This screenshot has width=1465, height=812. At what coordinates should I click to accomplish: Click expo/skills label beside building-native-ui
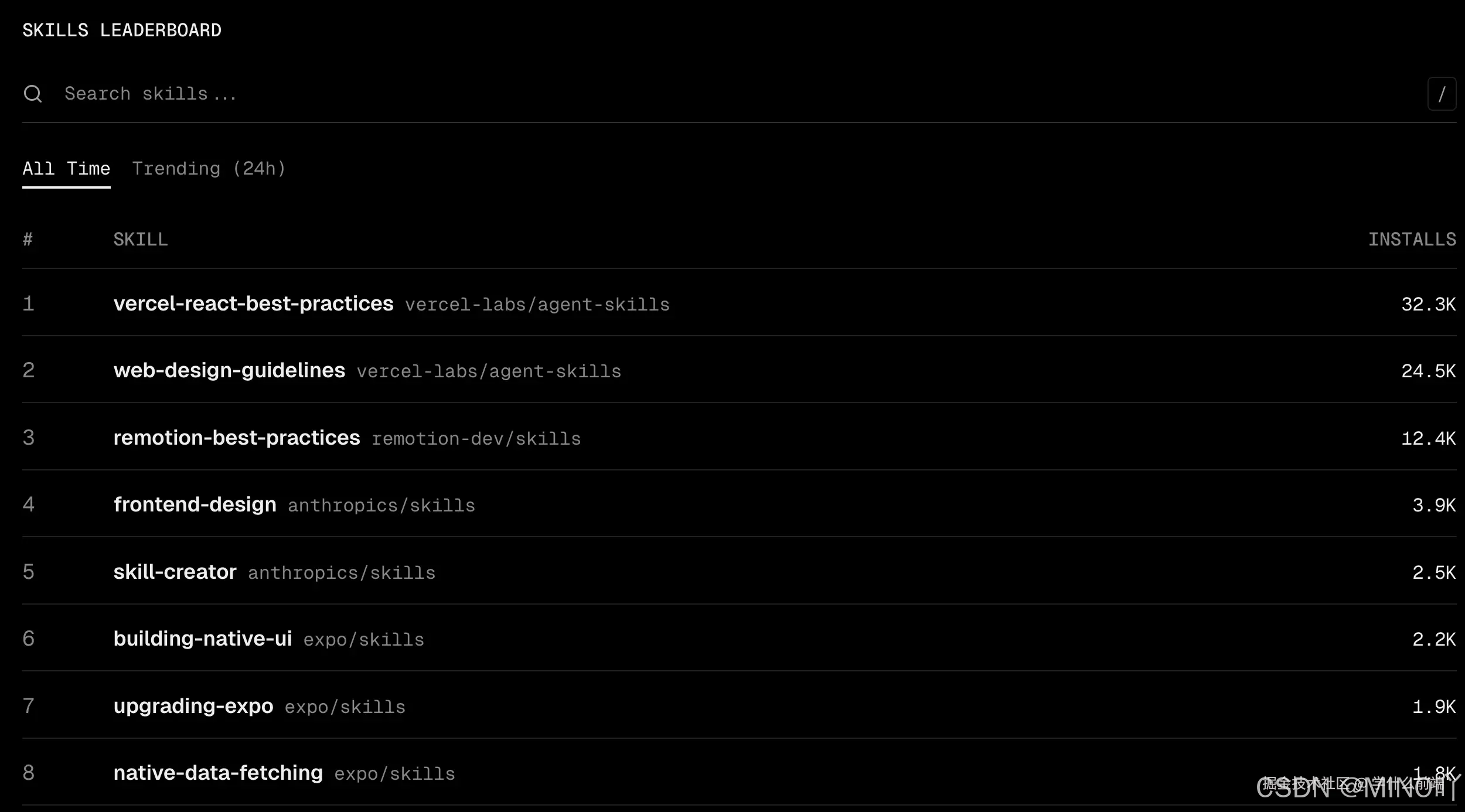click(363, 640)
